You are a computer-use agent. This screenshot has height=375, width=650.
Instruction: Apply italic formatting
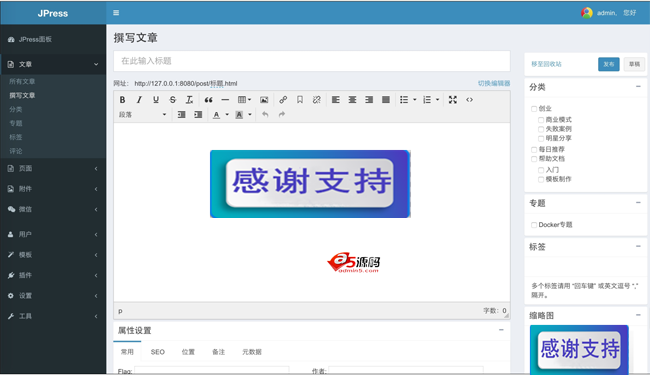click(139, 100)
